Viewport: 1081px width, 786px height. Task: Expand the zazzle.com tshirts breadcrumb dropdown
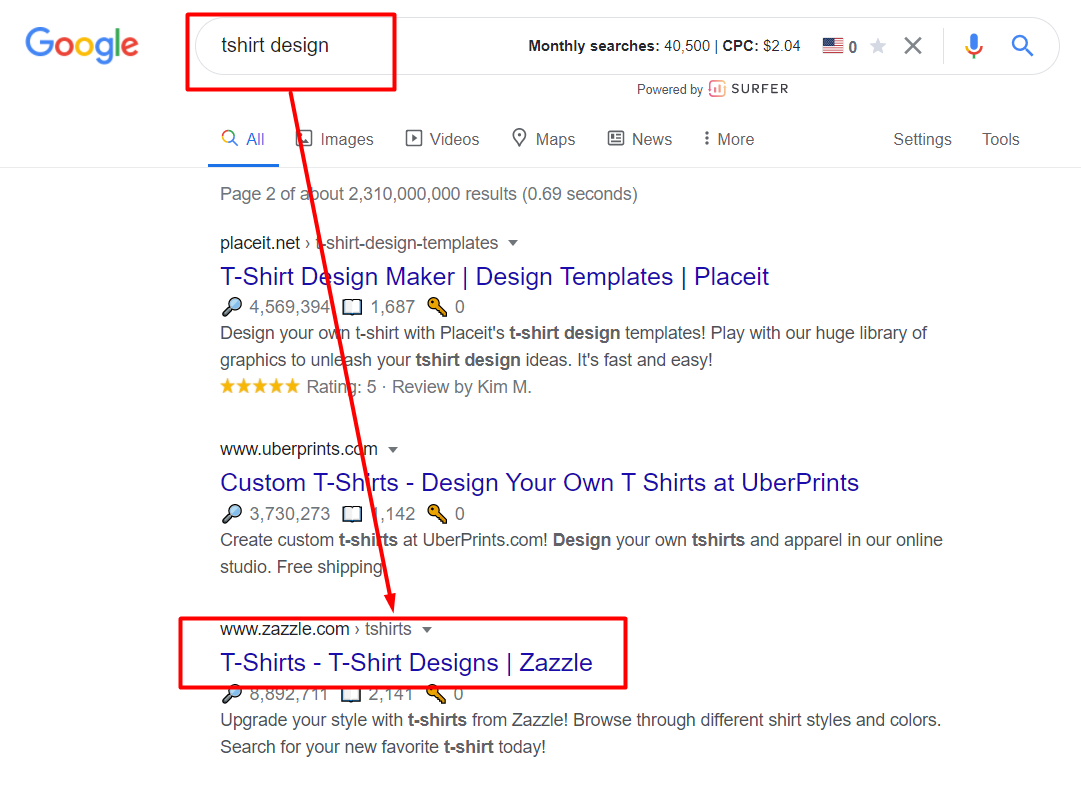coord(427,629)
